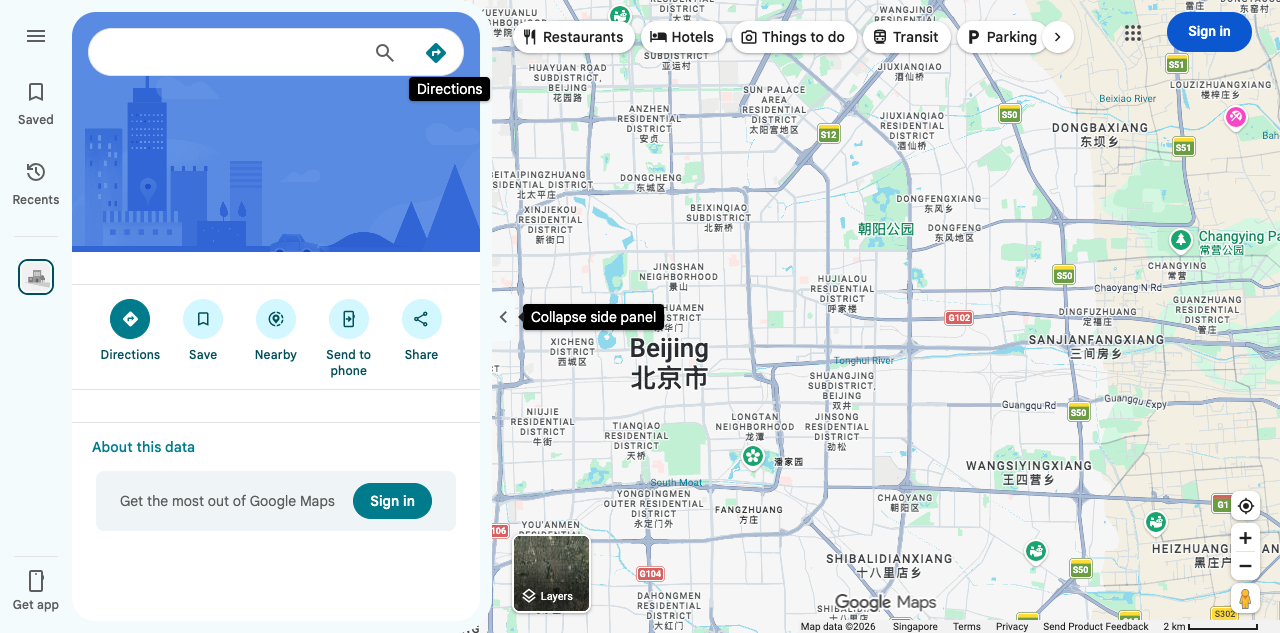Click the S12 highway shield
The width and height of the screenshot is (1280, 633).
pos(828,134)
